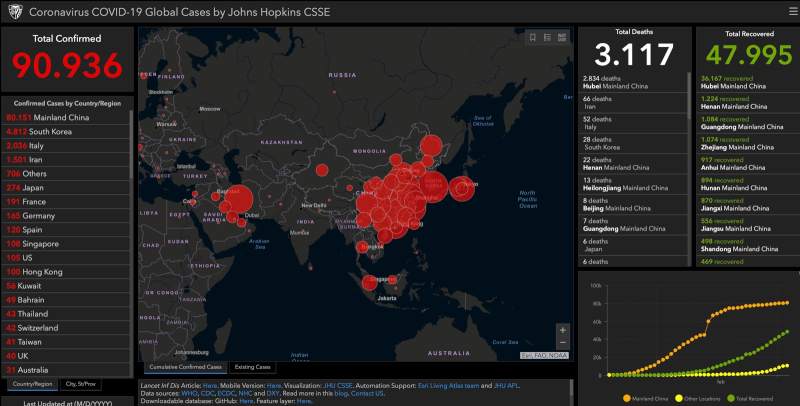Toggle Mainland China series in chart legend
Screen dimensions: 800x406
click(x=644, y=398)
